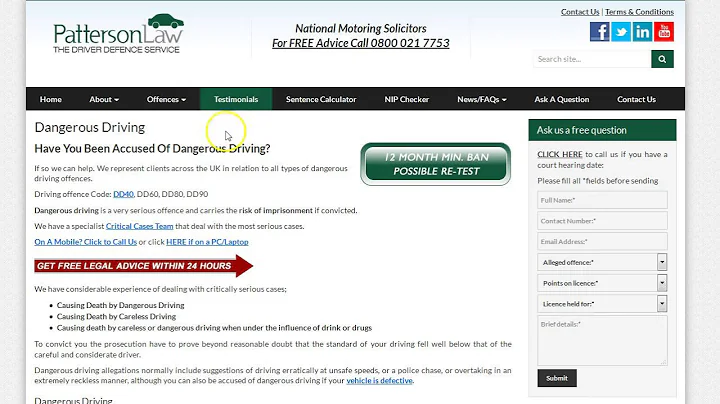This screenshot has width=720, height=404.
Task: Open the Critical Cases Team link
Action: click(140, 226)
